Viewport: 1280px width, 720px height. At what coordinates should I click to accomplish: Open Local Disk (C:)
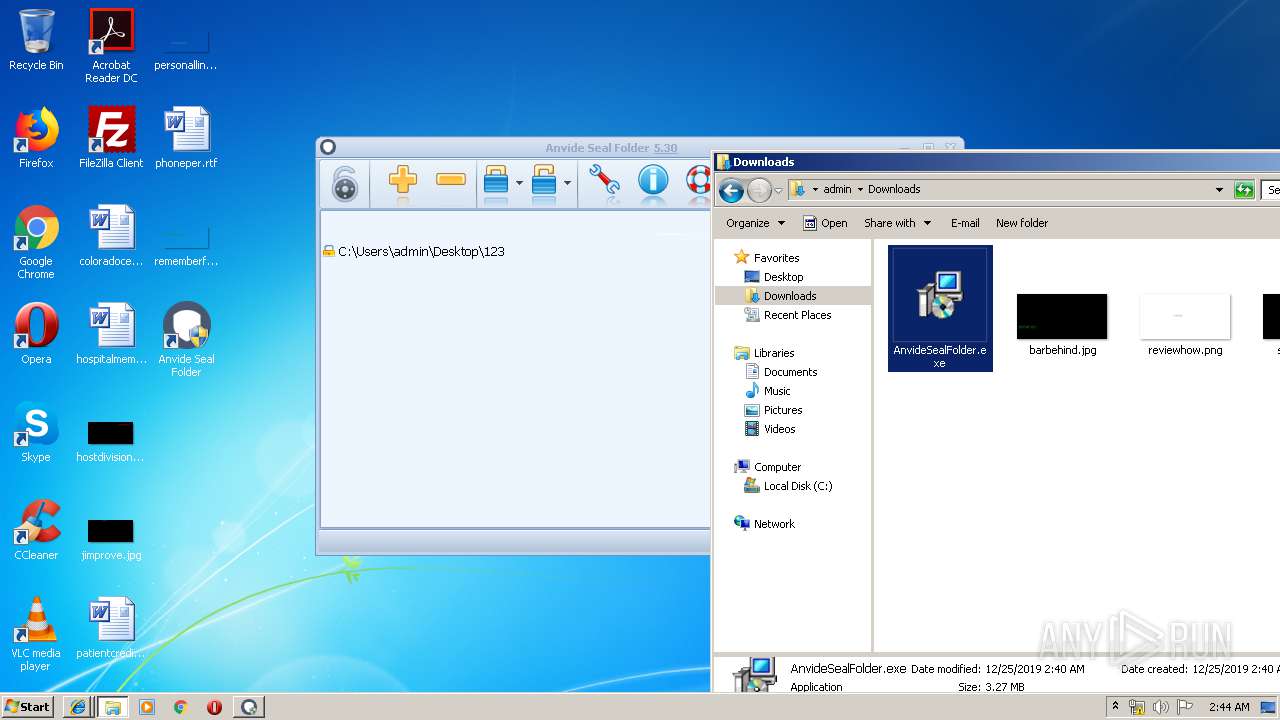788,486
